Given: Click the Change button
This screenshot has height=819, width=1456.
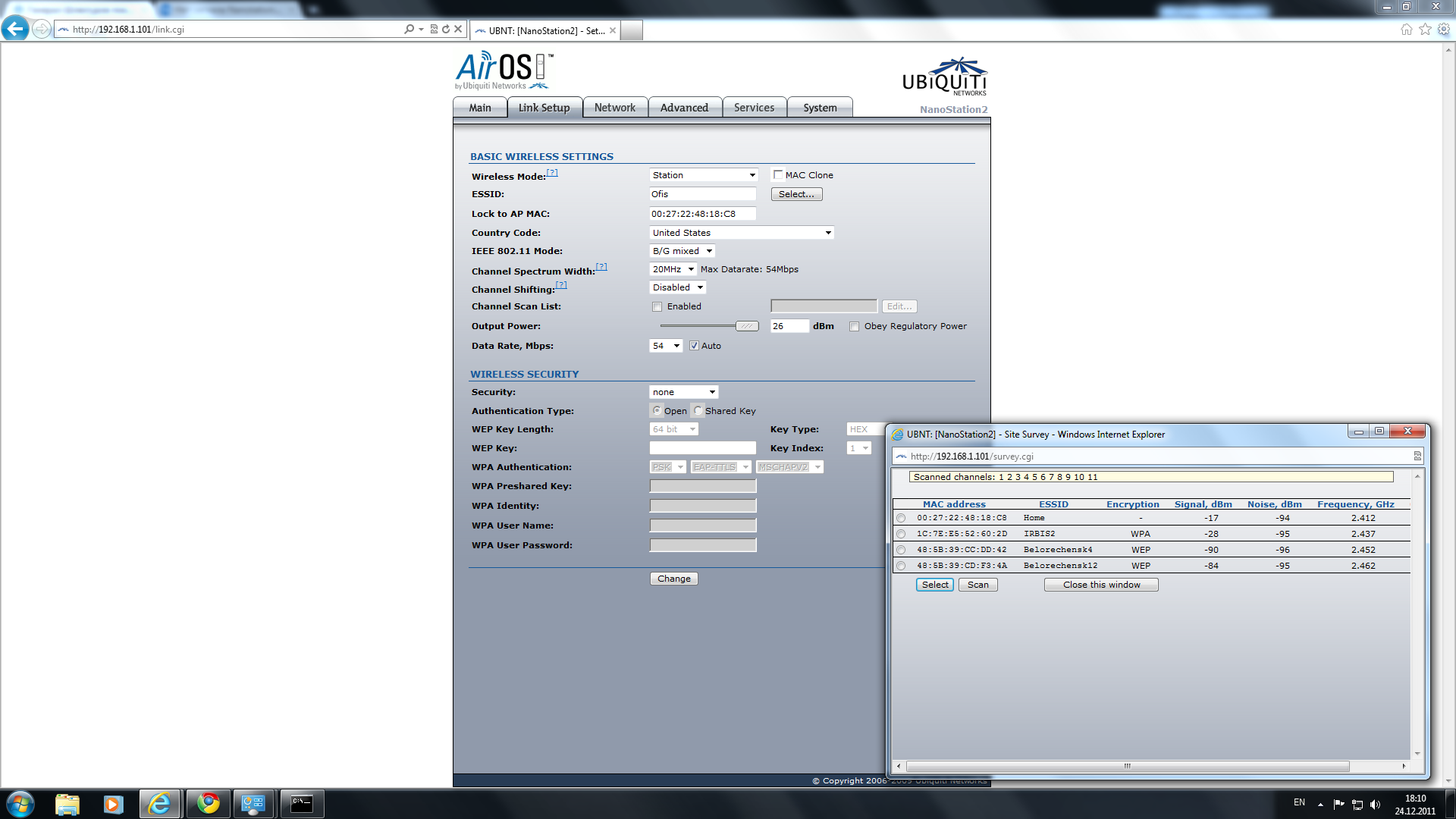Looking at the screenshot, I should tap(673, 579).
